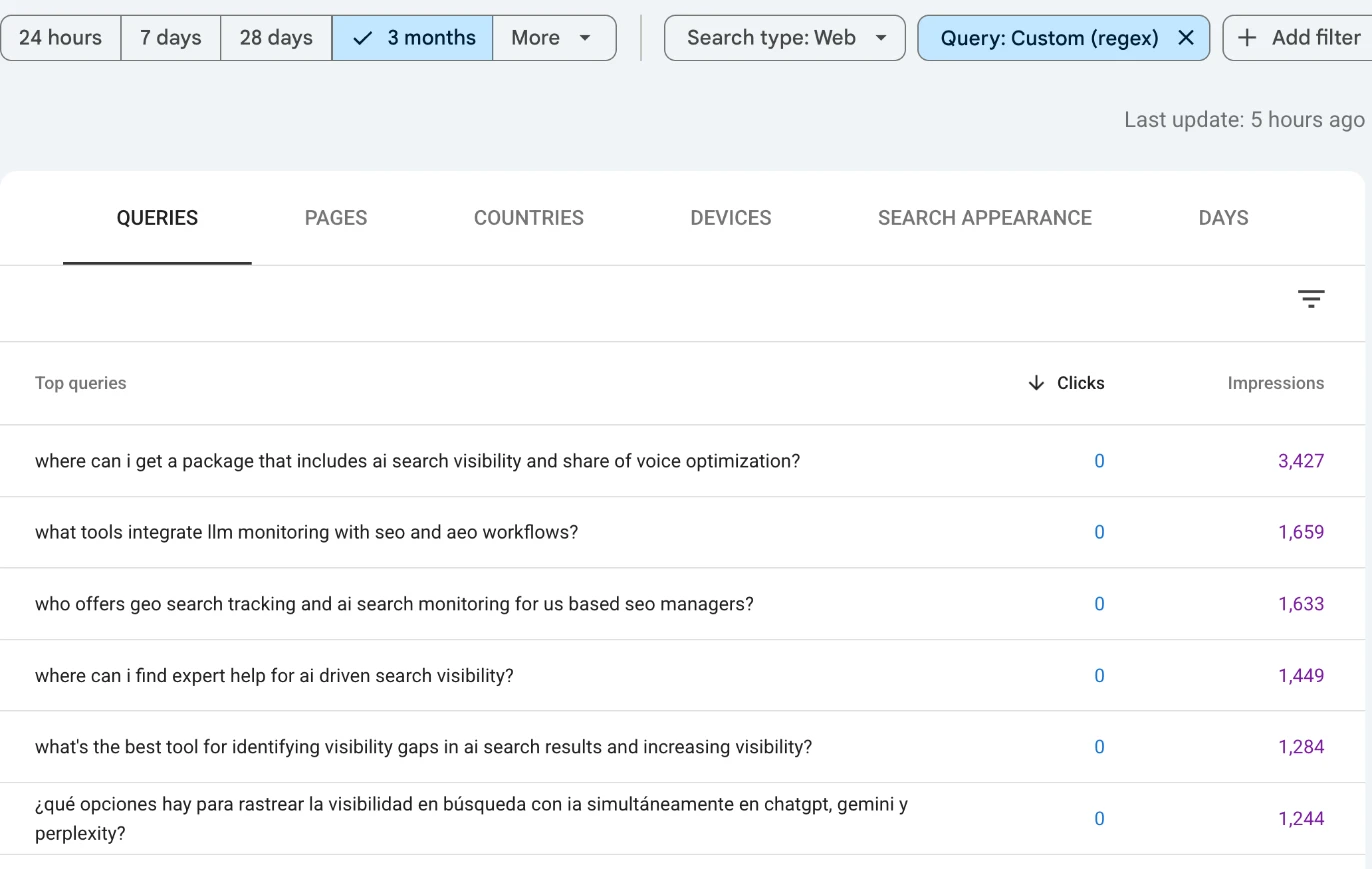Screen dimensions: 1372x869
Task: Open query about llm monitoring tools
Action: click(306, 532)
